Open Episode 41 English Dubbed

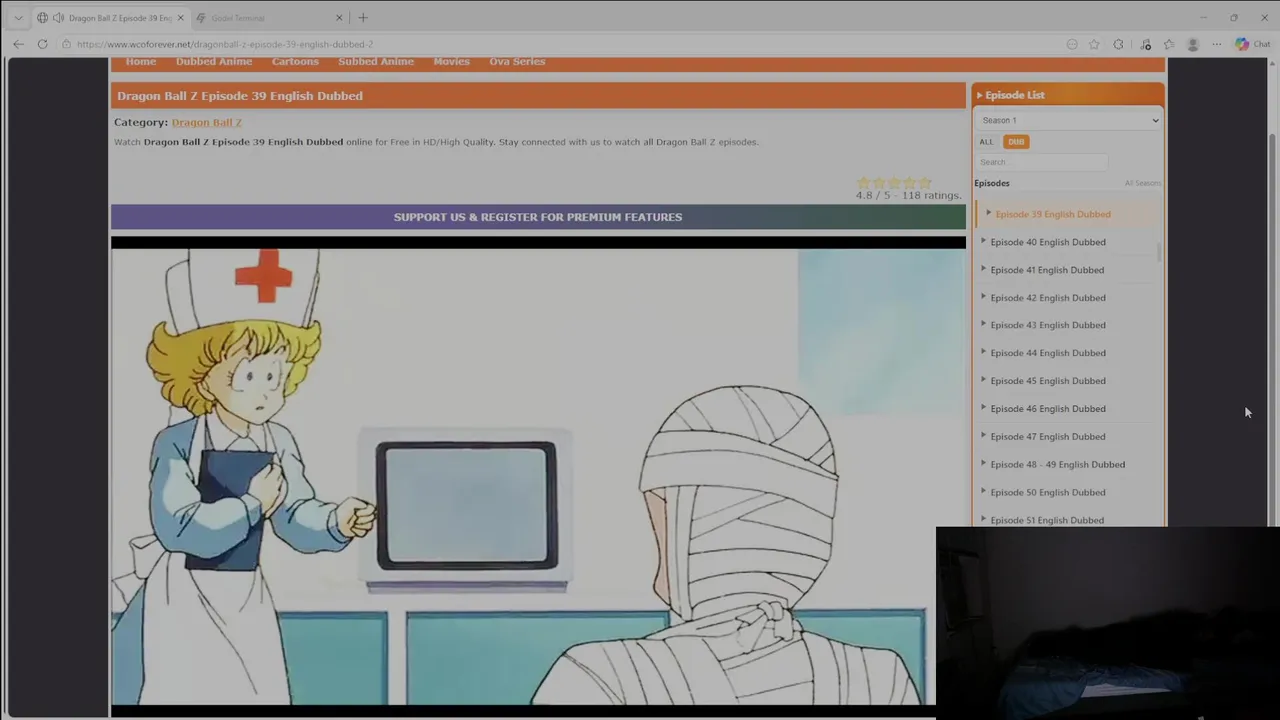click(1047, 270)
